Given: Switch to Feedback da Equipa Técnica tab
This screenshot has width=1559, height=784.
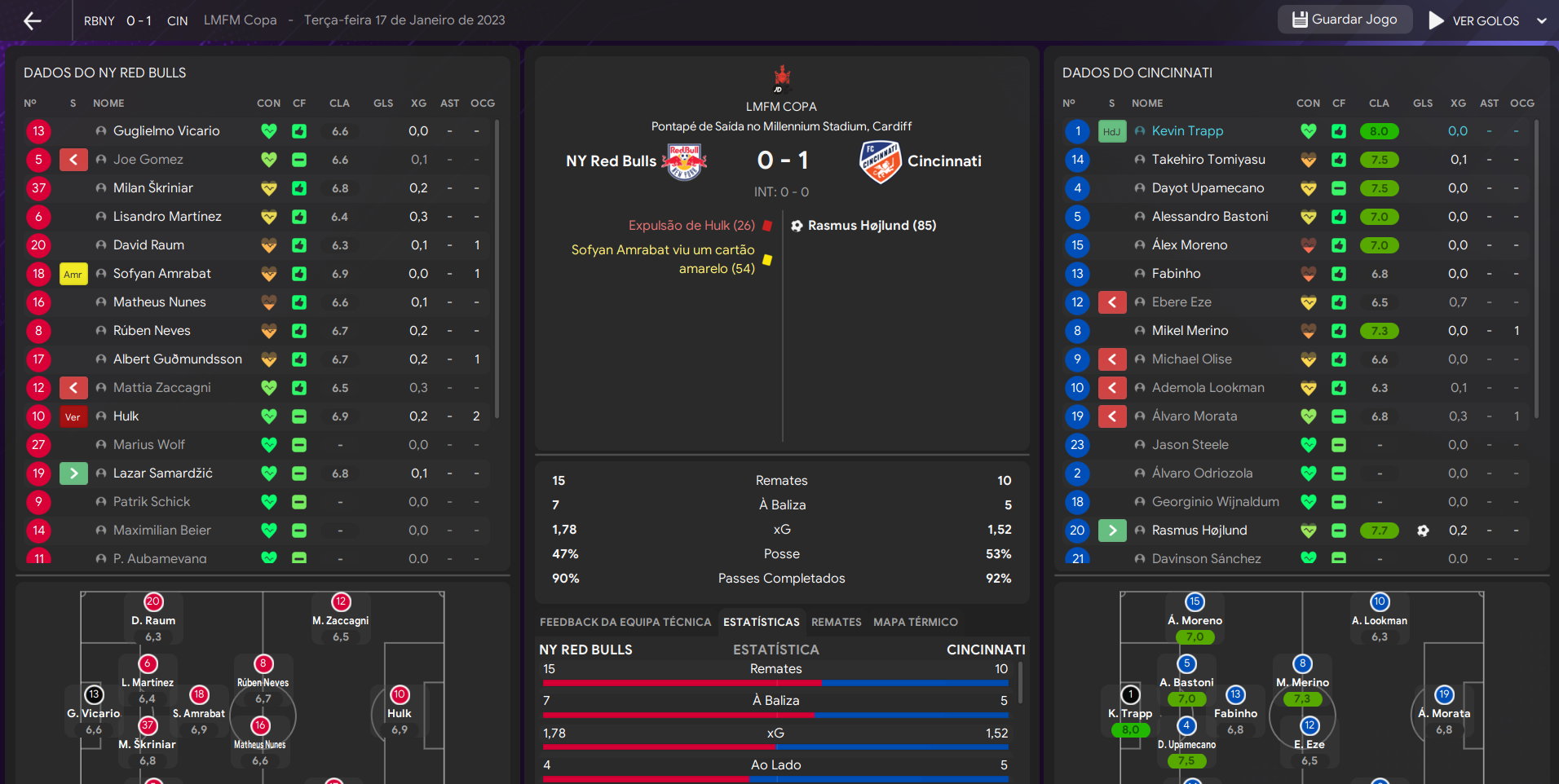Looking at the screenshot, I should [x=625, y=622].
